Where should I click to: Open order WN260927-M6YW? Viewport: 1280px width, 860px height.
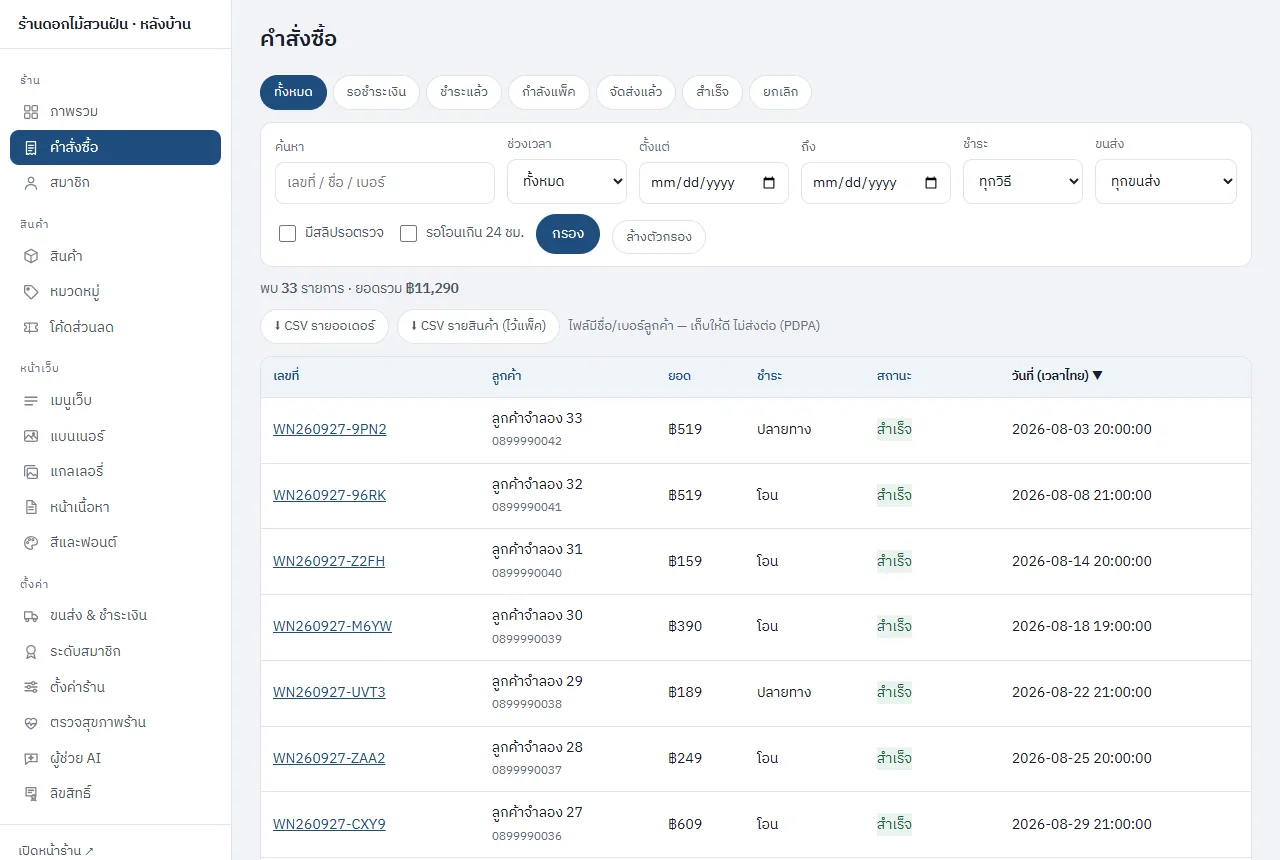(333, 627)
